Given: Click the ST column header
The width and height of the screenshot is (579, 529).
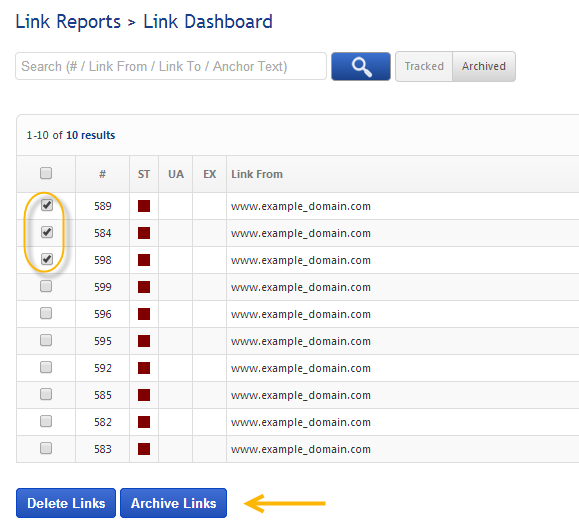Looking at the screenshot, I should click(144, 174).
